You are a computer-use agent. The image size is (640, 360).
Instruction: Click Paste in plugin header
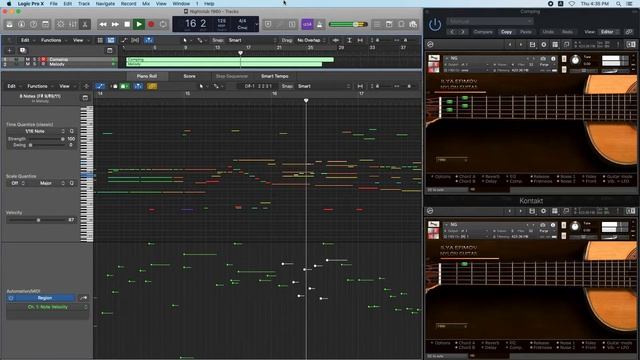pos(526,32)
